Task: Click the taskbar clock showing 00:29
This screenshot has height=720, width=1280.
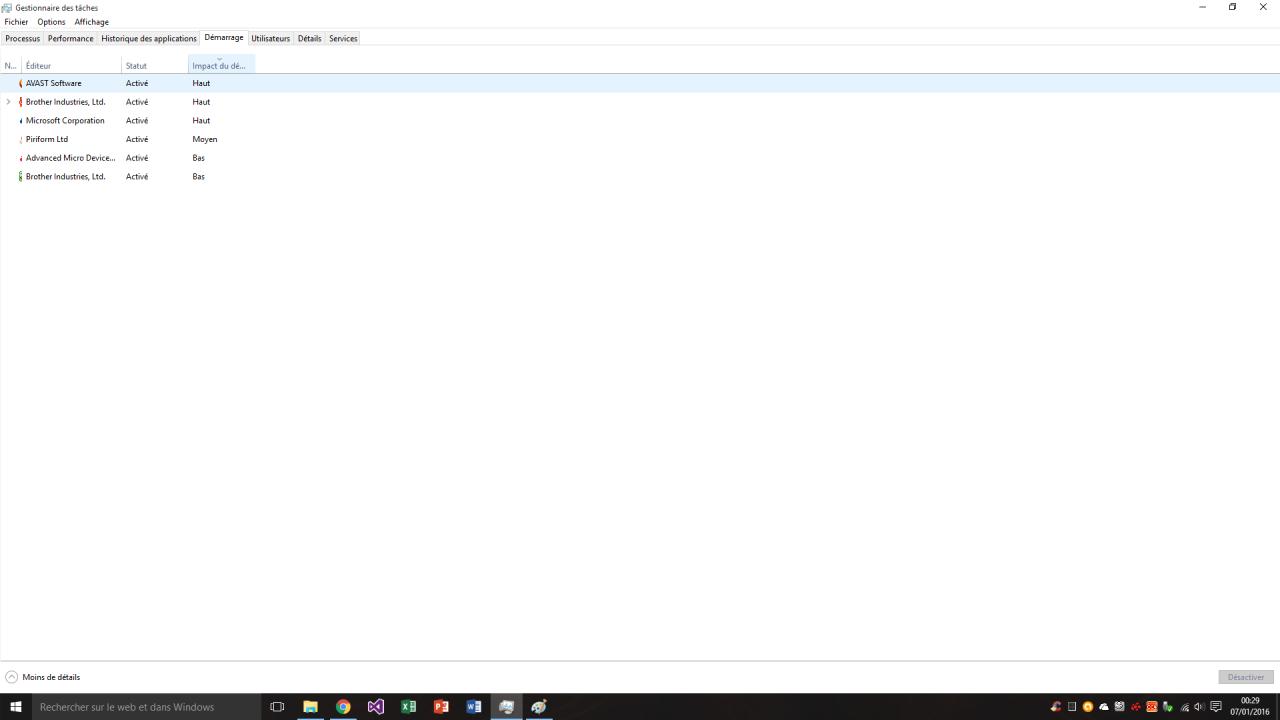Action: coord(1250,707)
